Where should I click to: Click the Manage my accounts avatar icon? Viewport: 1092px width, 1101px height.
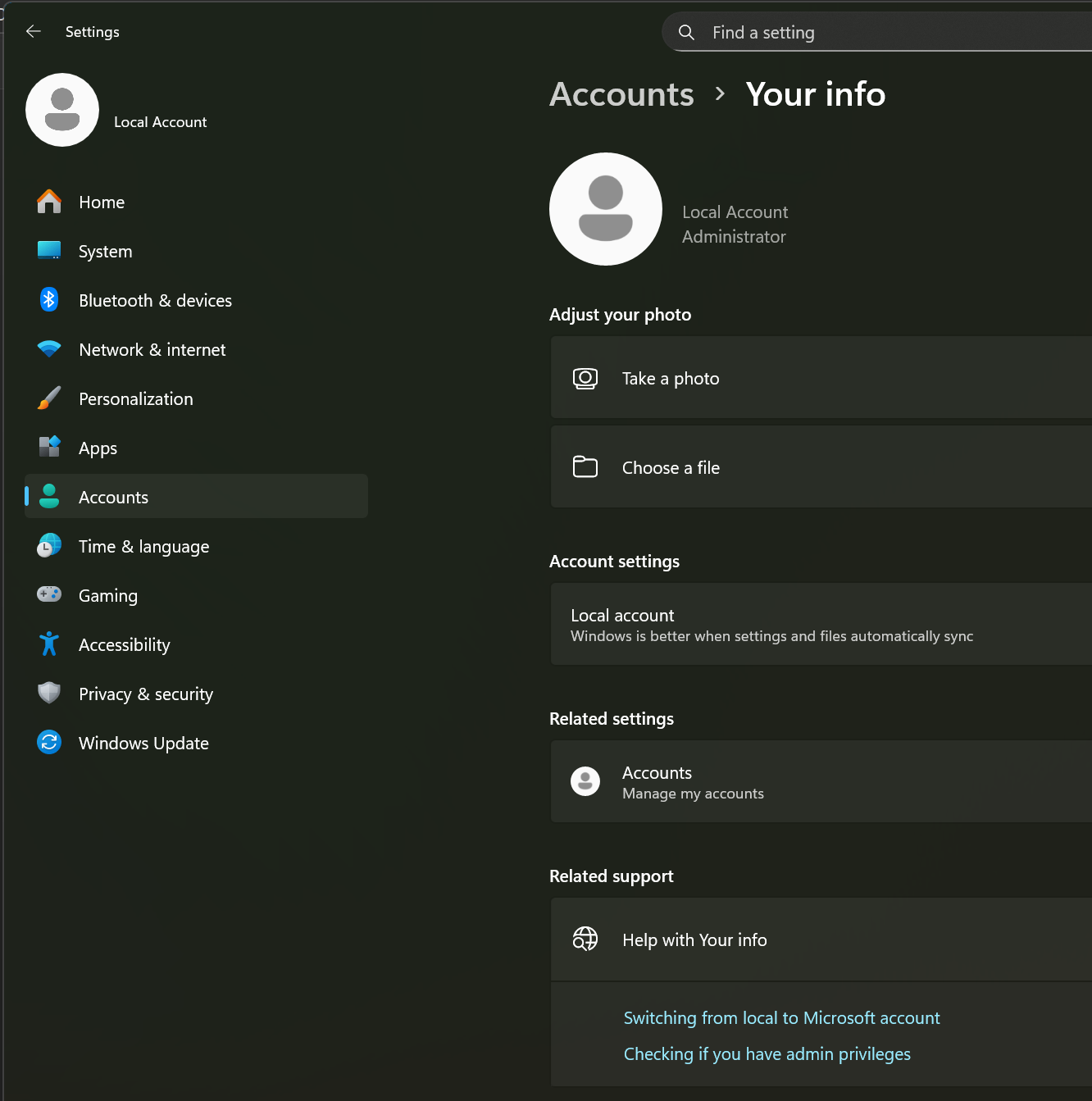[585, 782]
